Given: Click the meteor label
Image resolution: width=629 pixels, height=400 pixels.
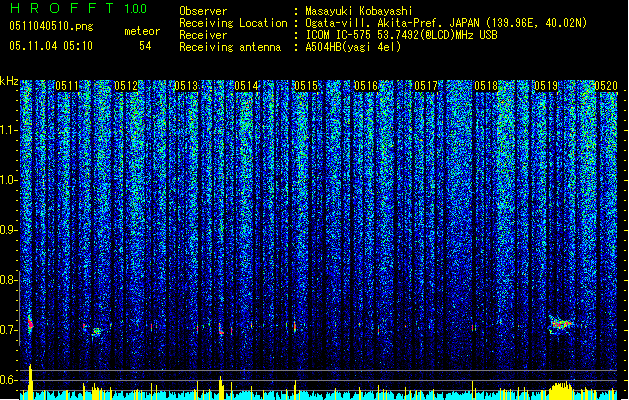Looking at the screenshot, I should pyautogui.click(x=142, y=31).
